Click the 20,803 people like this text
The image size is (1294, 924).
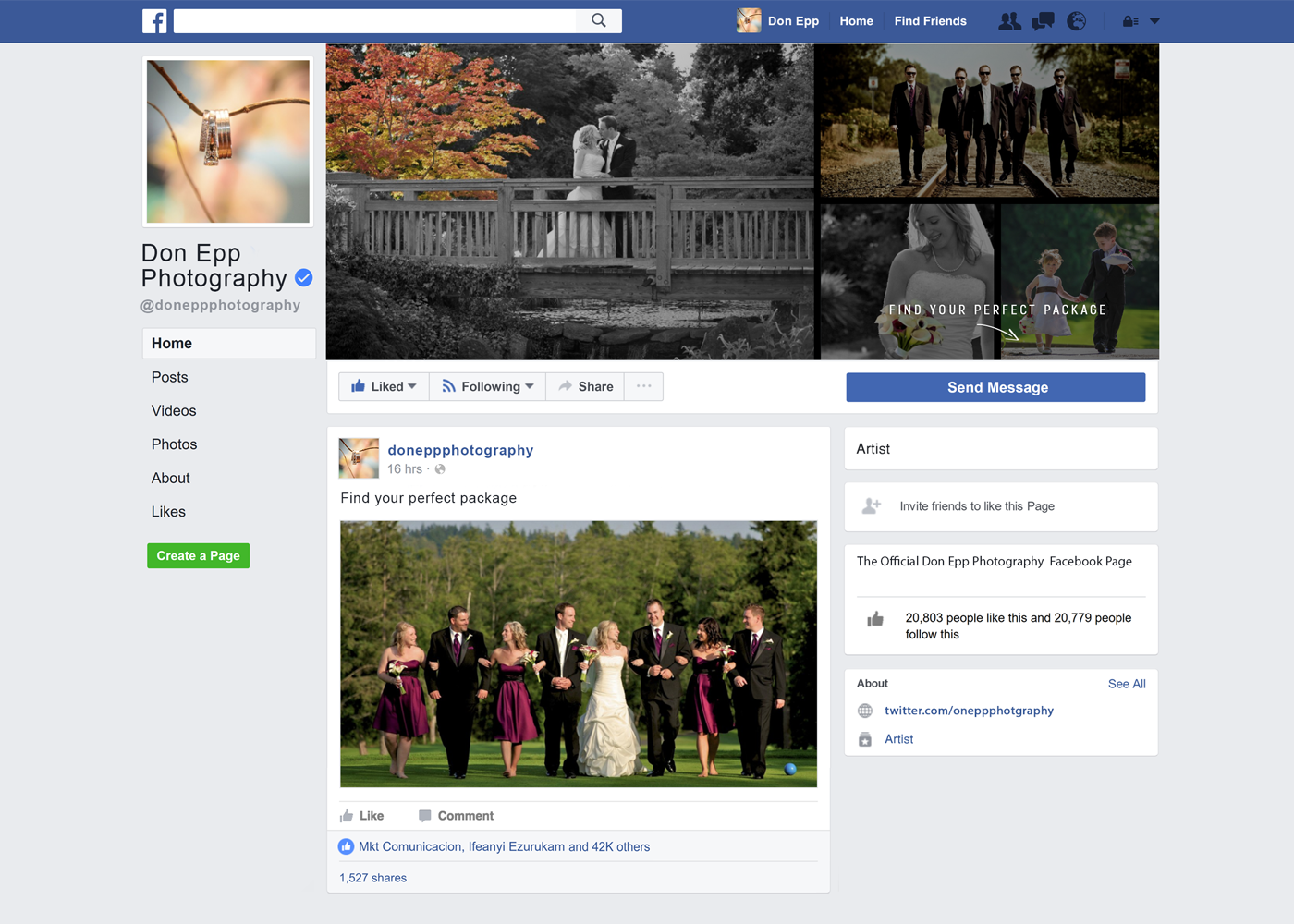pyautogui.click(x=1019, y=626)
